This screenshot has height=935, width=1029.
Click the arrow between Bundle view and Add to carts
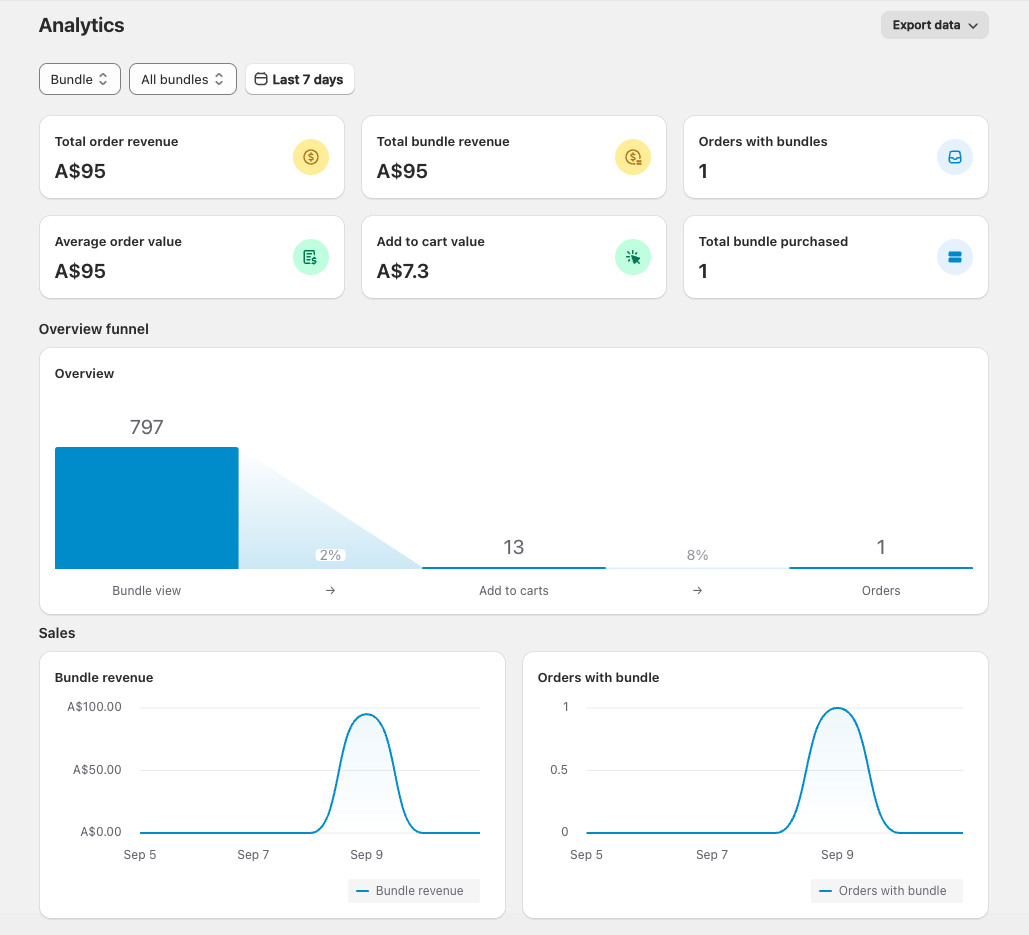tap(330, 591)
